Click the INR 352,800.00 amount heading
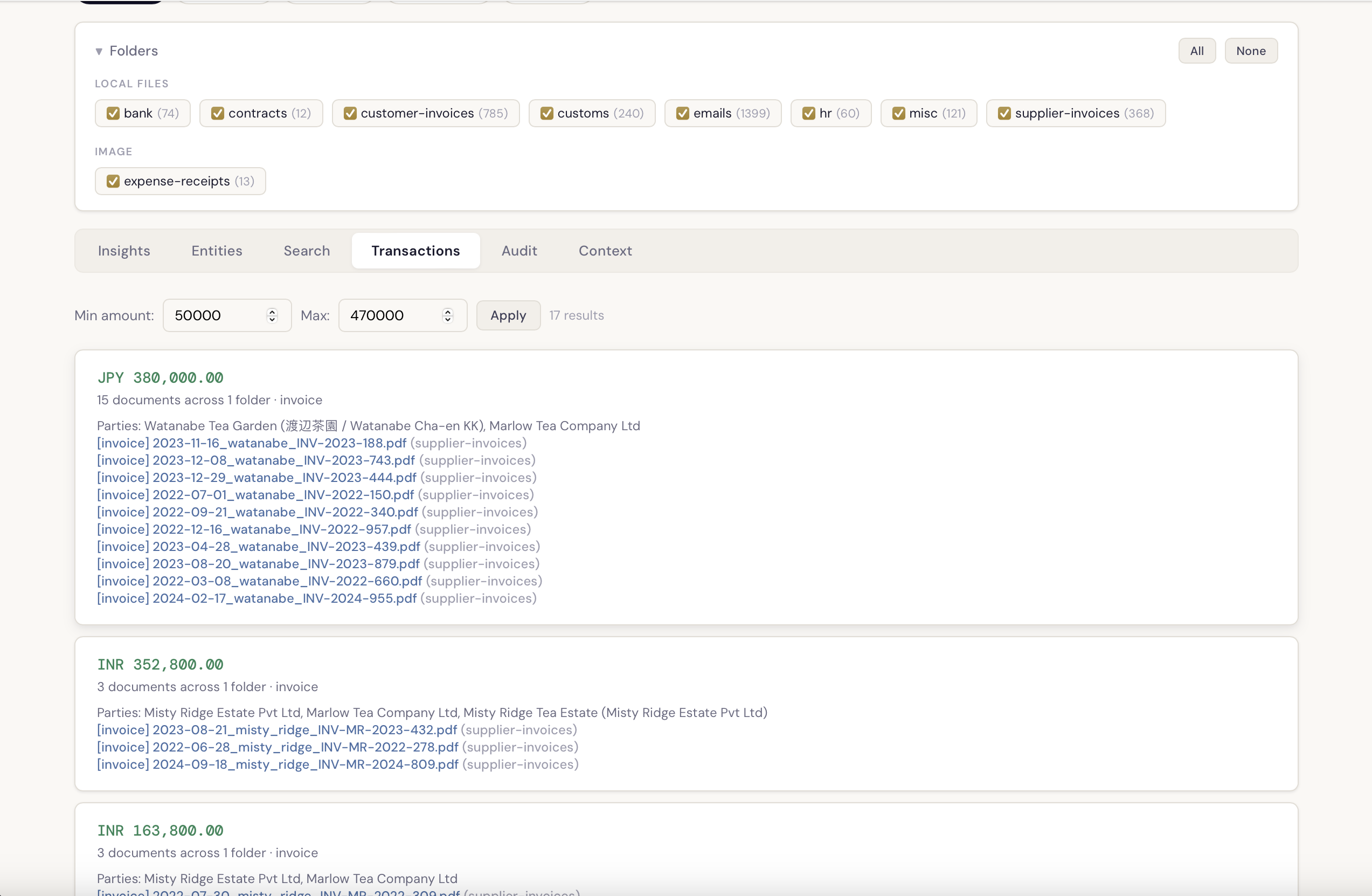 pyautogui.click(x=160, y=665)
